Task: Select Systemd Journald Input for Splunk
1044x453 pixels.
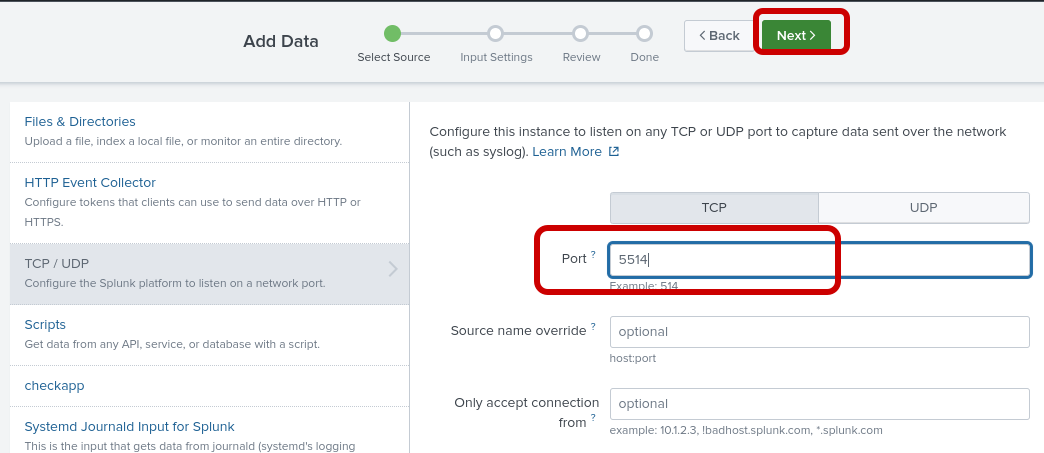Action: tap(129, 427)
